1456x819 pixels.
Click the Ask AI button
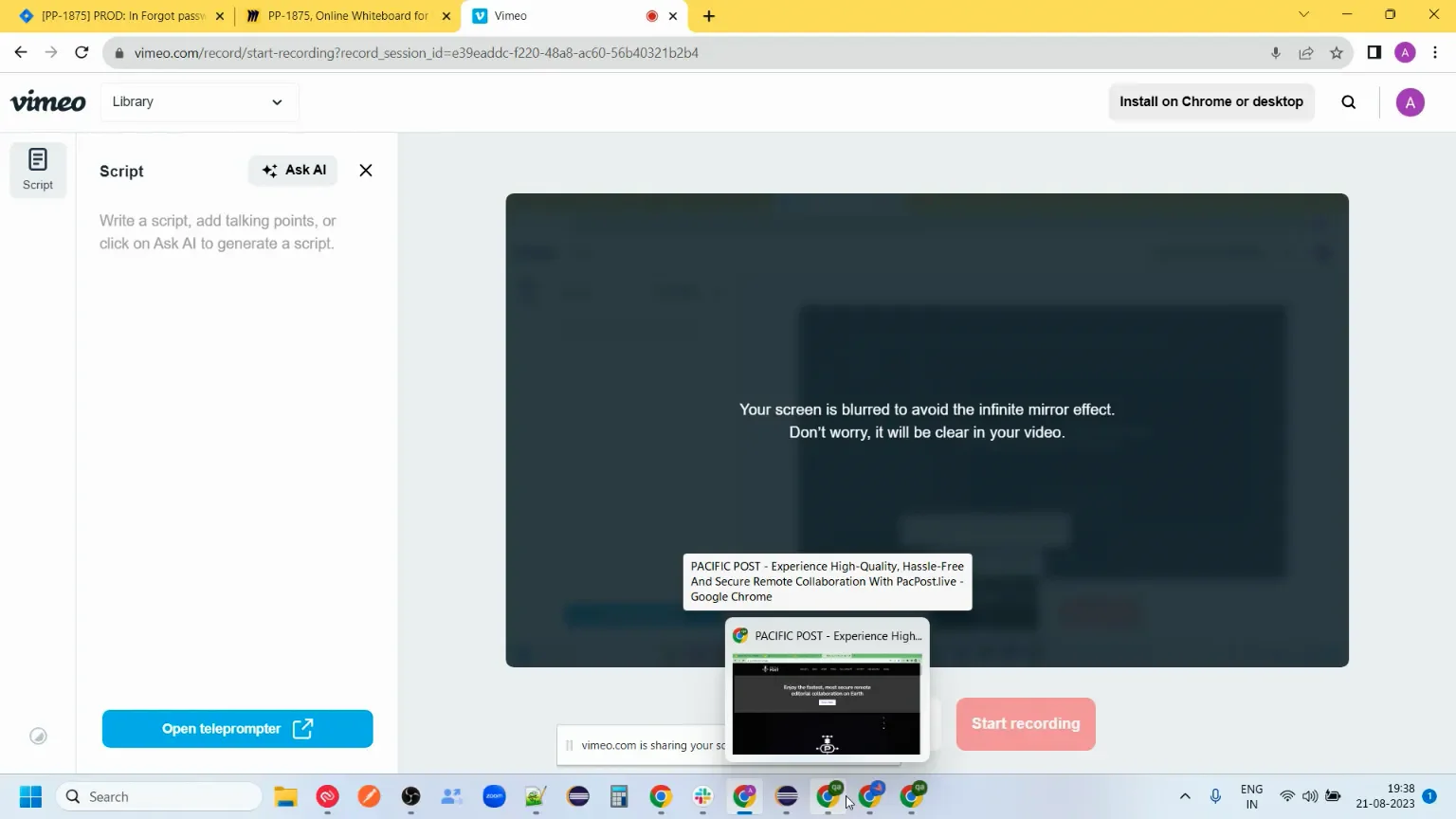(294, 171)
